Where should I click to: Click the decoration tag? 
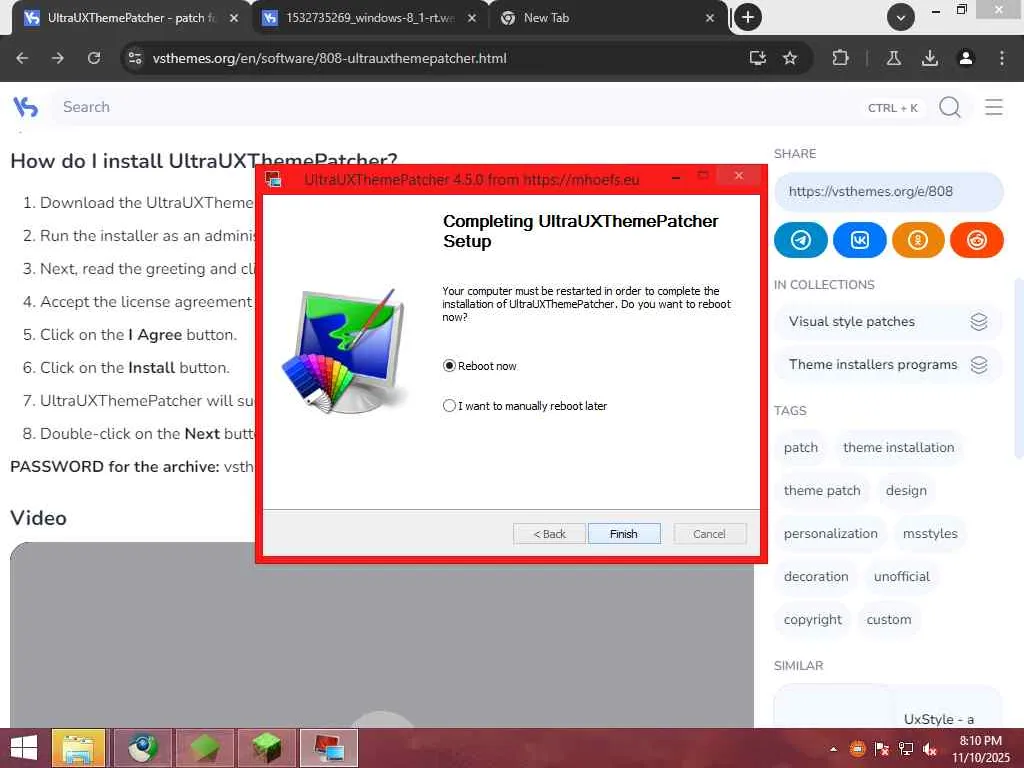pyautogui.click(x=816, y=577)
